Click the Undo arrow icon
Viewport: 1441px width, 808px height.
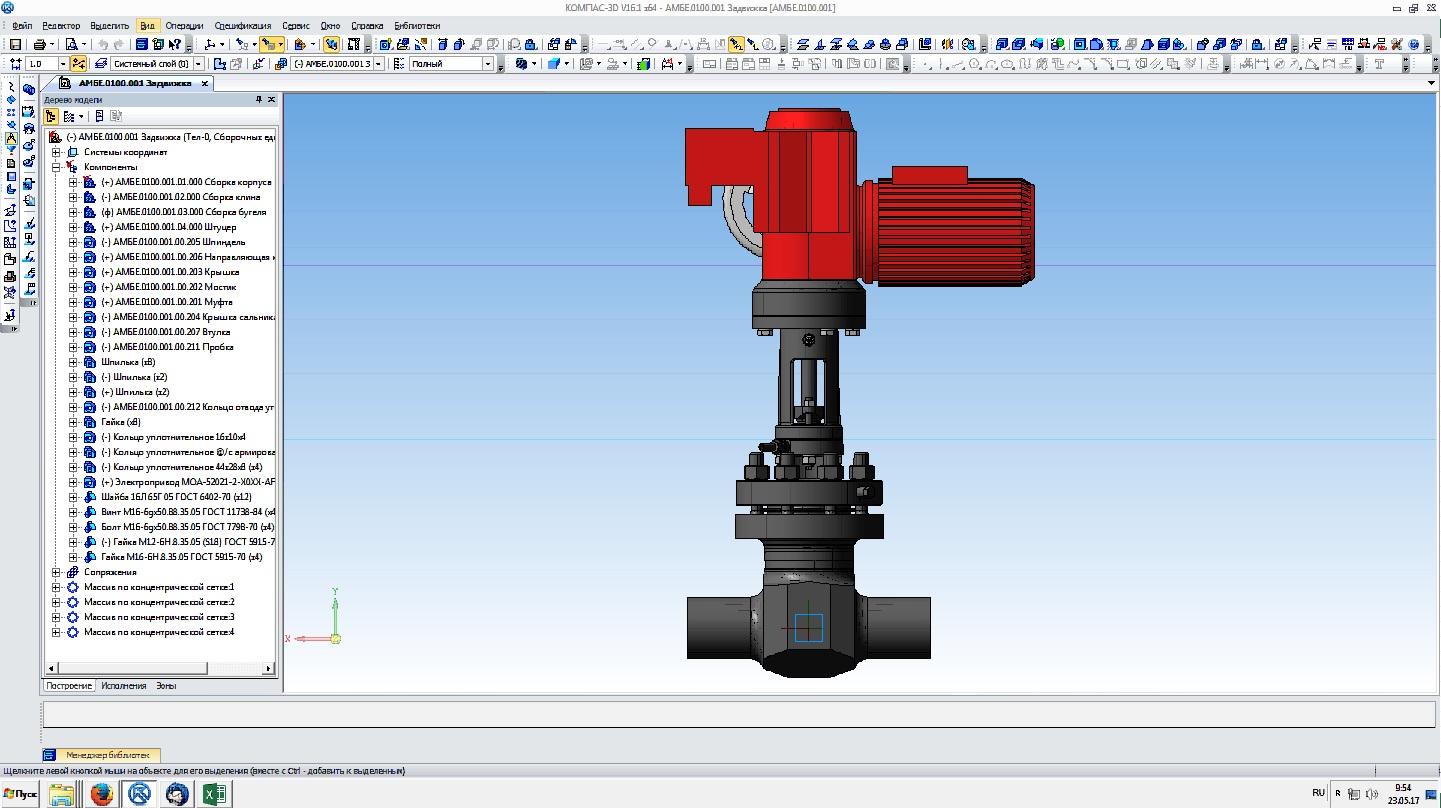(x=103, y=45)
